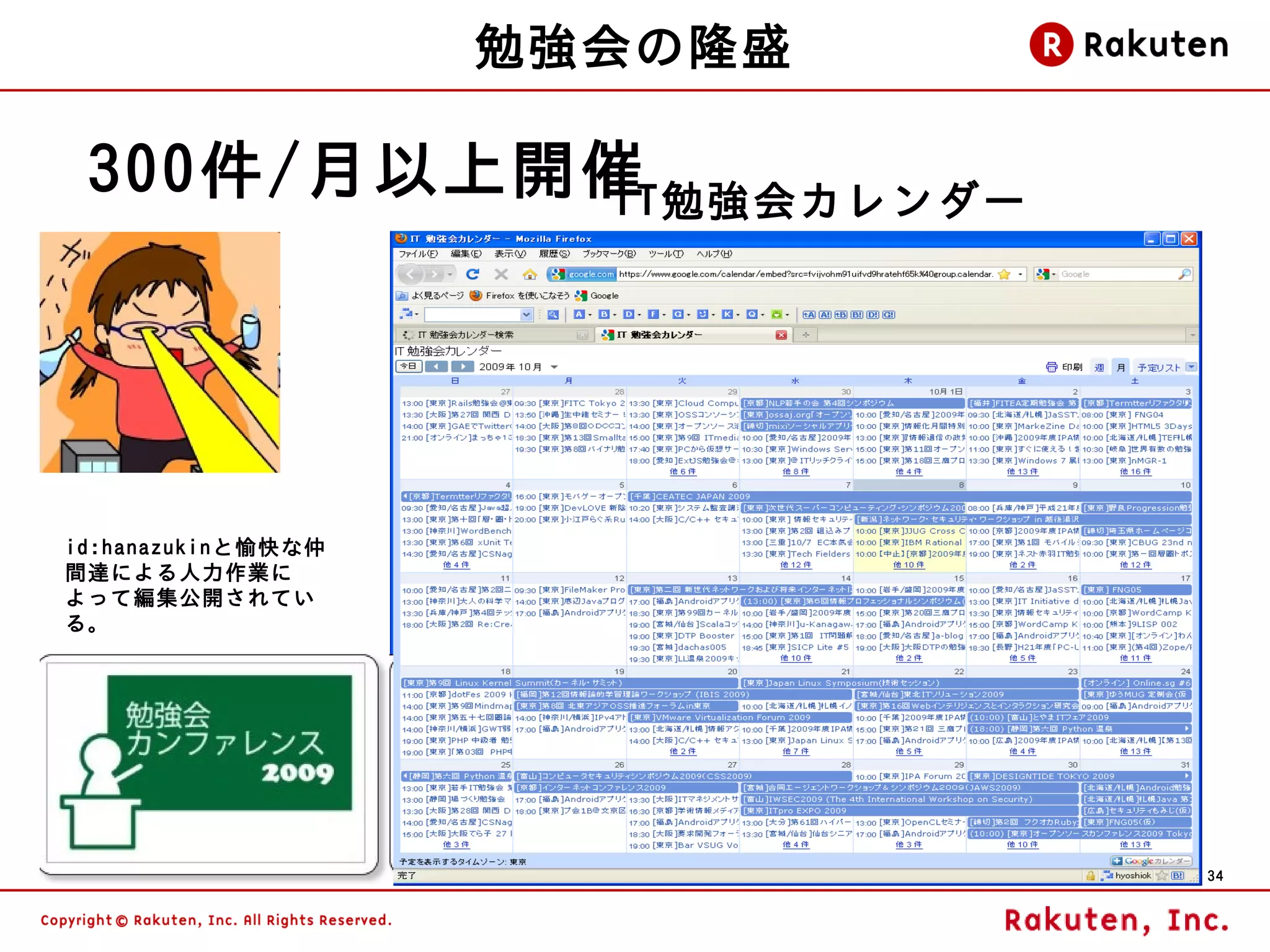Click the 'D' toolbar icon
Image resolution: width=1270 pixels, height=952 pixels.
[x=628, y=314]
